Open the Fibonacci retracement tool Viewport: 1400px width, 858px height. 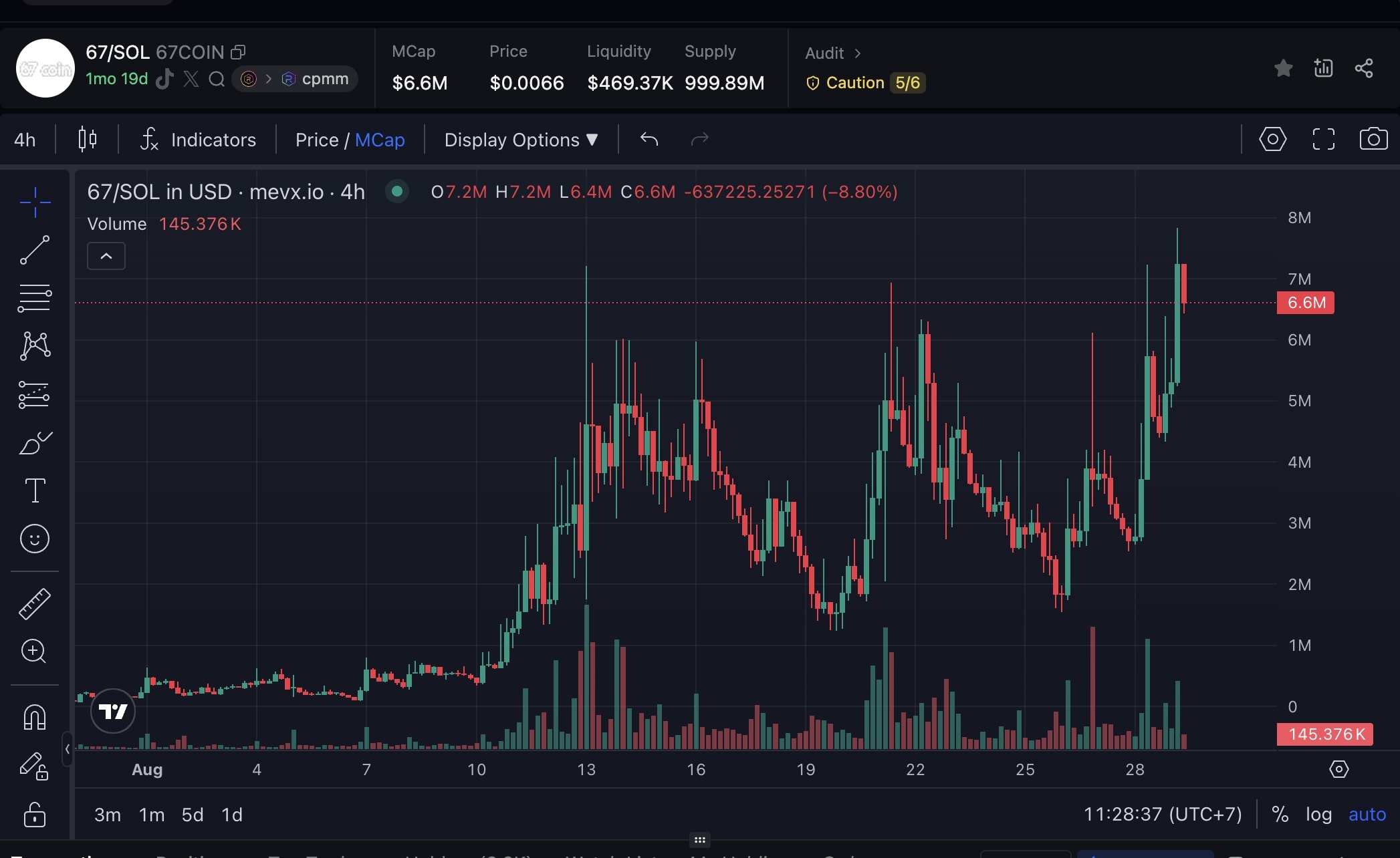(35, 298)
